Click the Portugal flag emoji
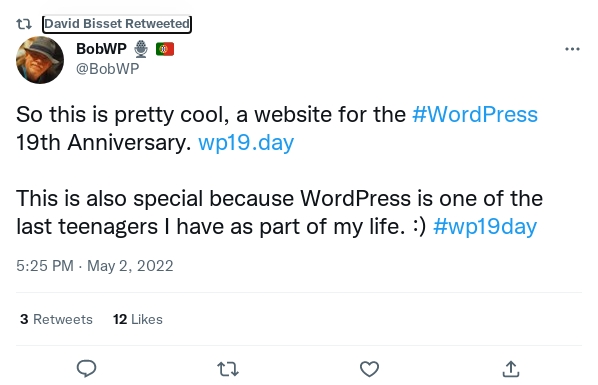The image size is (598, 385). coord(165,49)
